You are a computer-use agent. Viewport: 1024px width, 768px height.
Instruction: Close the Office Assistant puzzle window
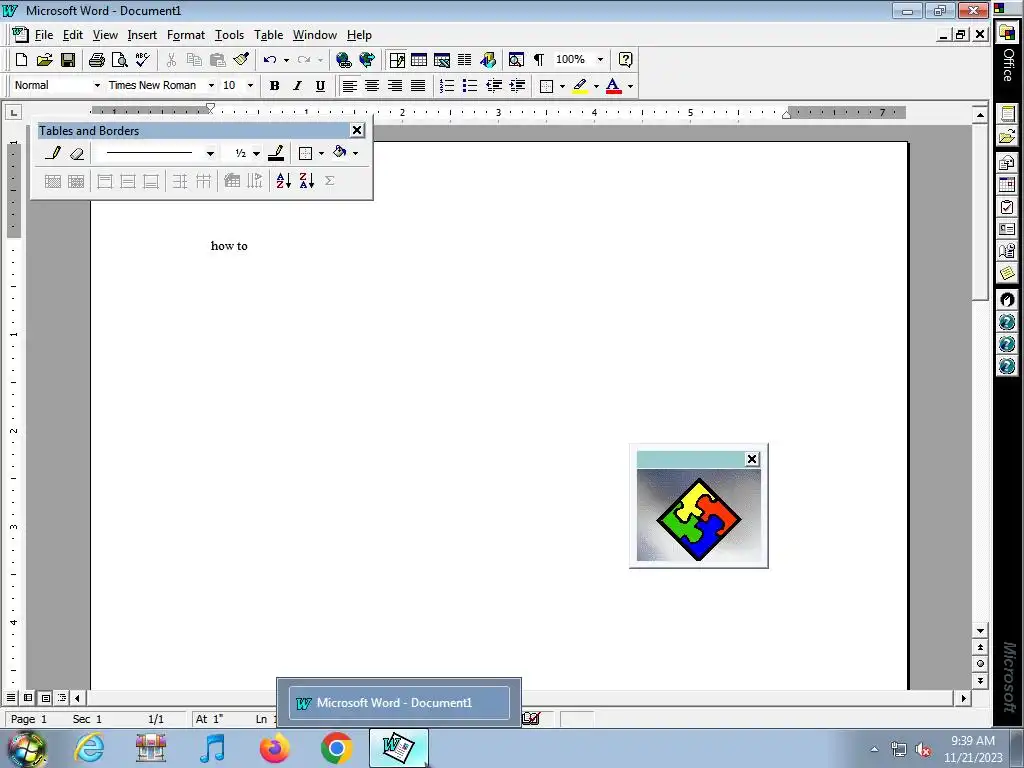coord(752,459)
